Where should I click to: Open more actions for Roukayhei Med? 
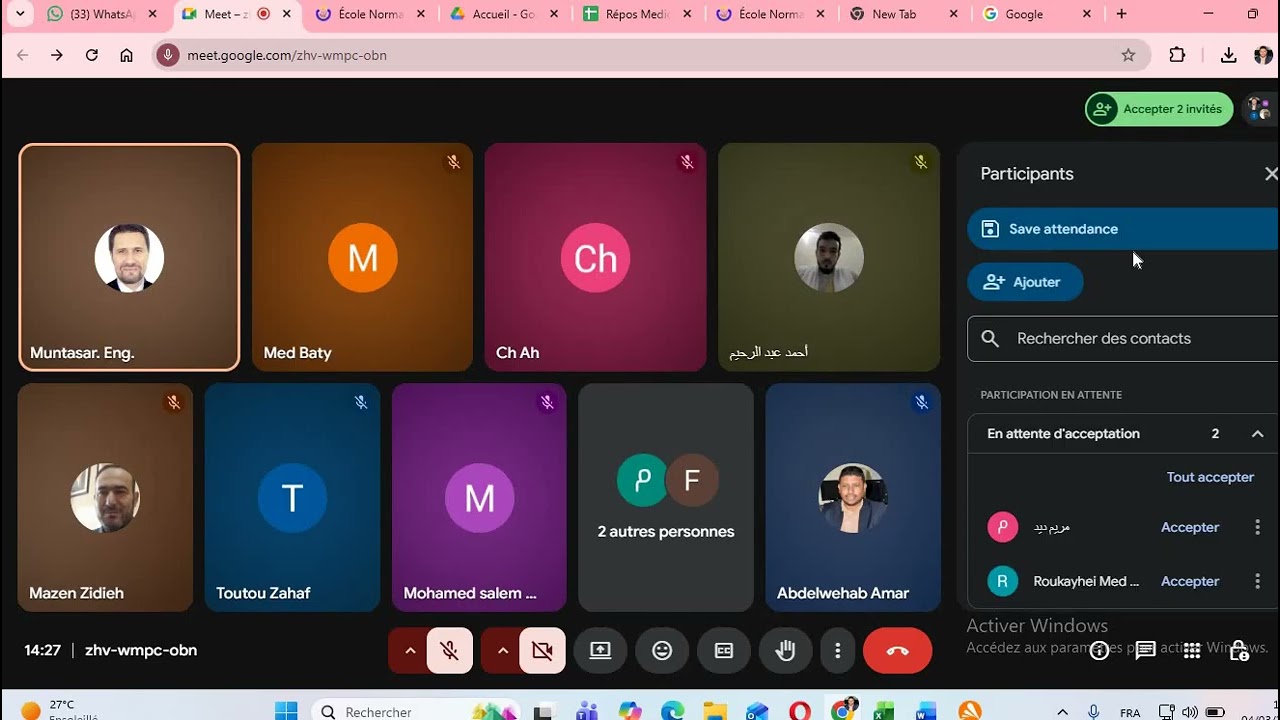[x=1258, y=581]
